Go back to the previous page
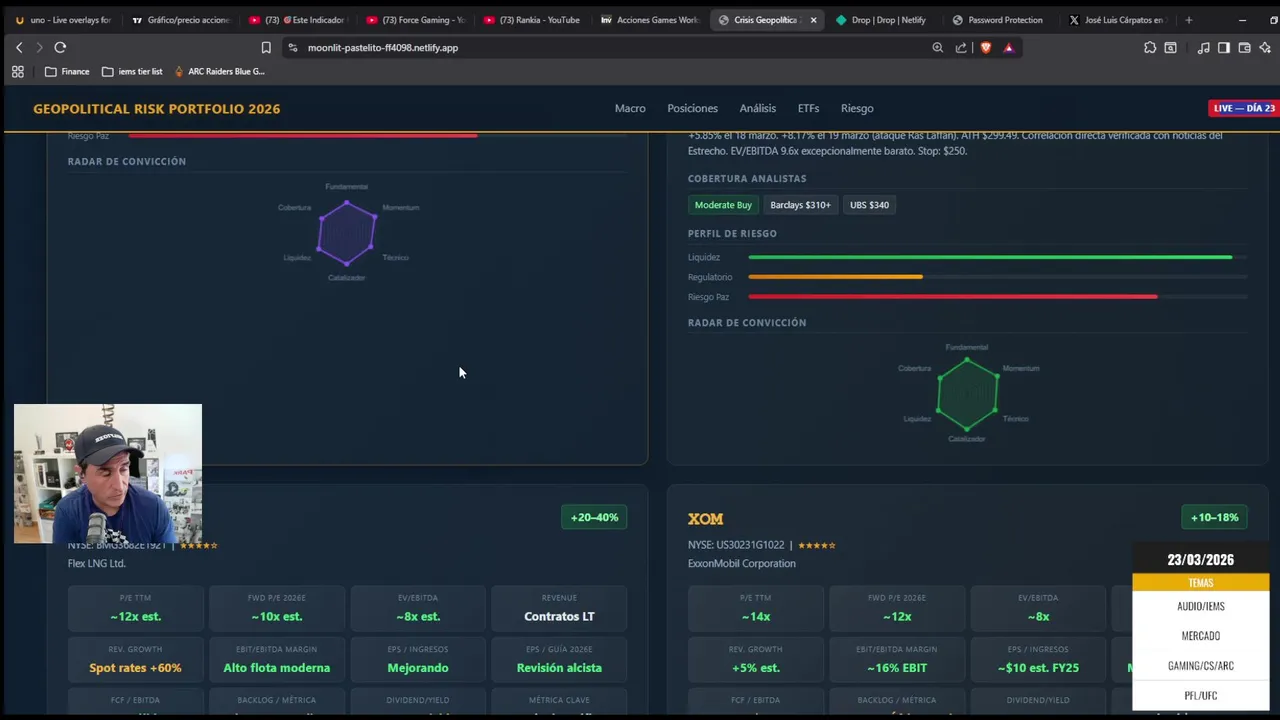Screen dimensions: 1280x720 19,47
